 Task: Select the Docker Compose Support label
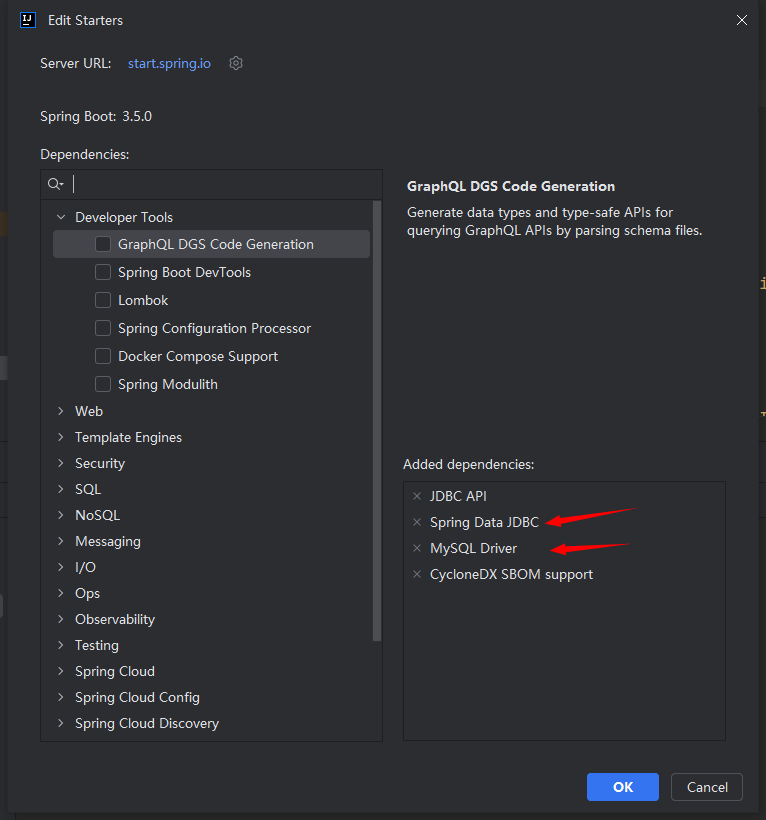tap(198, 356)
